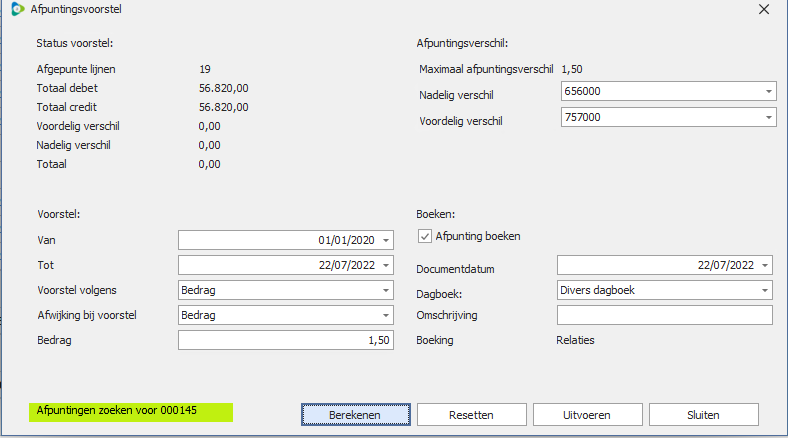Select the Relaties text next to Boeking
The image size is (788, 438).
(x=575, y=341)
